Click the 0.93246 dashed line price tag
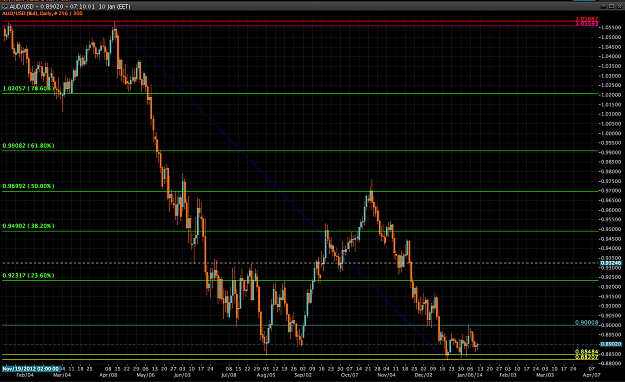 tap(611, 263)
